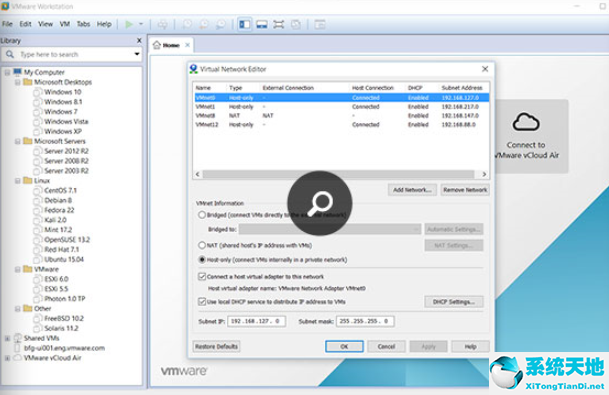Collapse the Microsoft Servers folder
This screenshot has height=395, width=609.
click(17, 141)
